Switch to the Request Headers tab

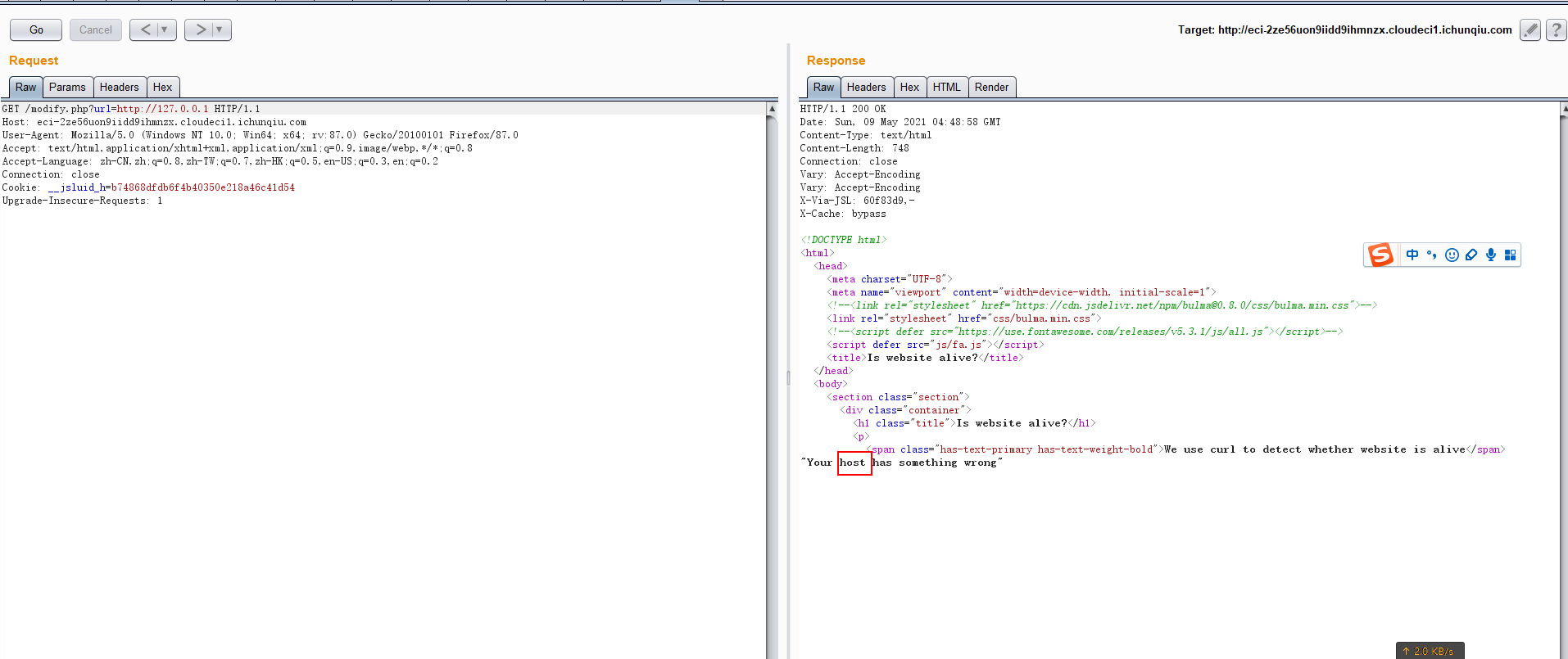120,88
